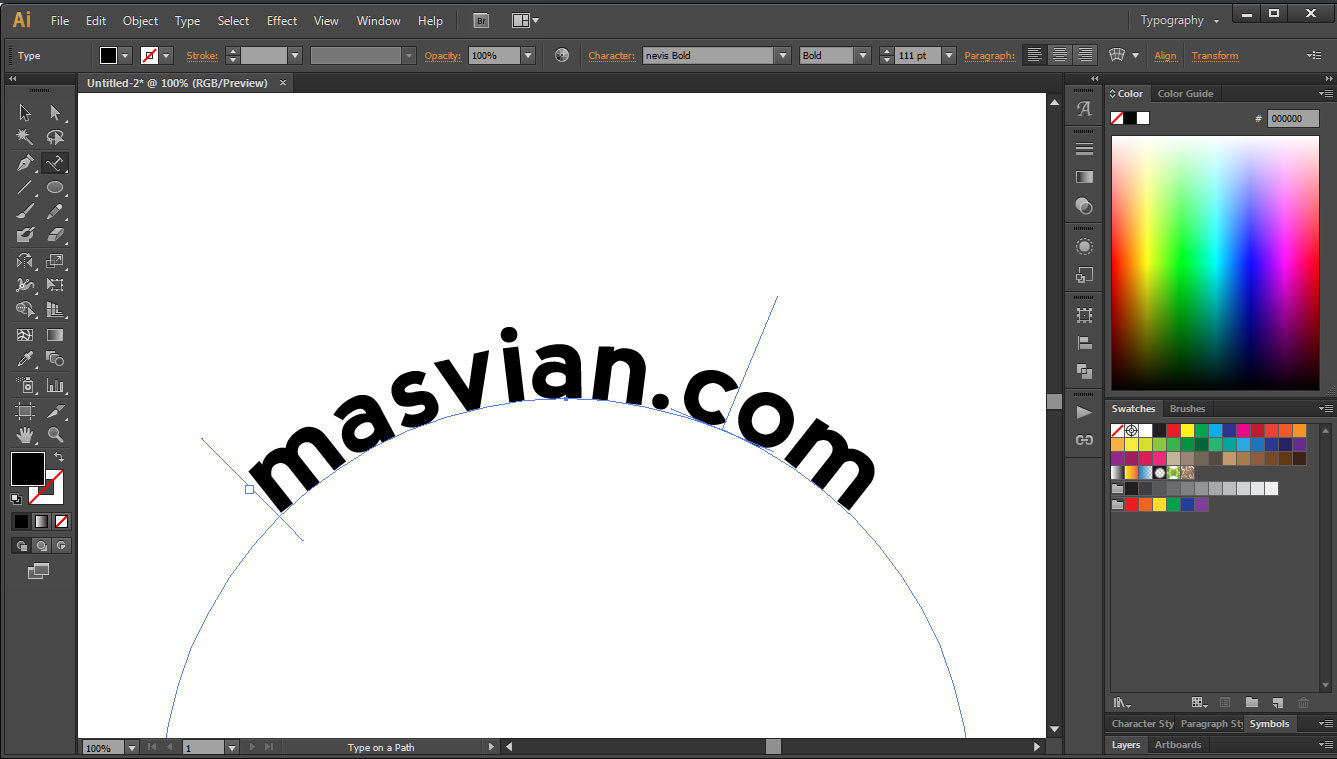Viewport: 1337px width, 759px height.
Task: Enable center paragraph alignment
Action: point(1058,55)
